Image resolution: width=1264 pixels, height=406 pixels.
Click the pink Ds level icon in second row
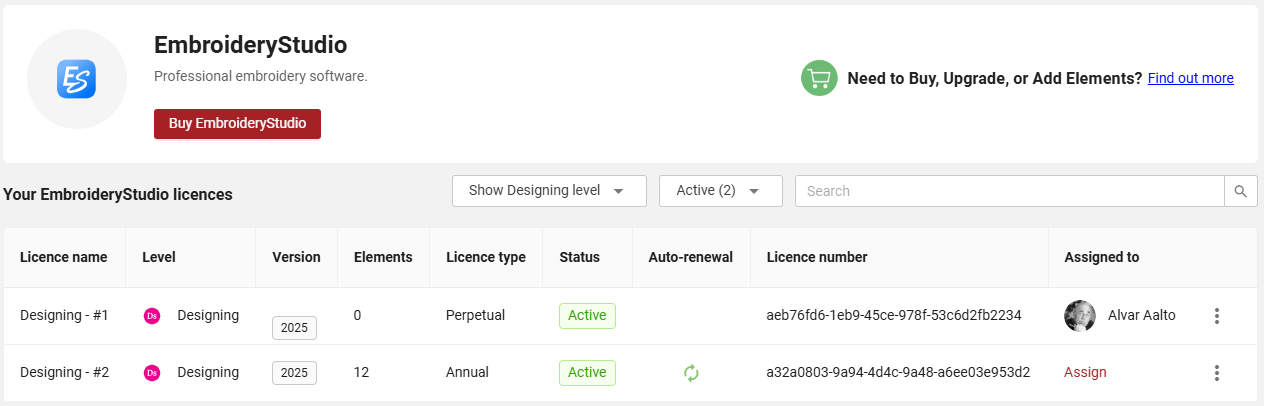coord(152,373)
